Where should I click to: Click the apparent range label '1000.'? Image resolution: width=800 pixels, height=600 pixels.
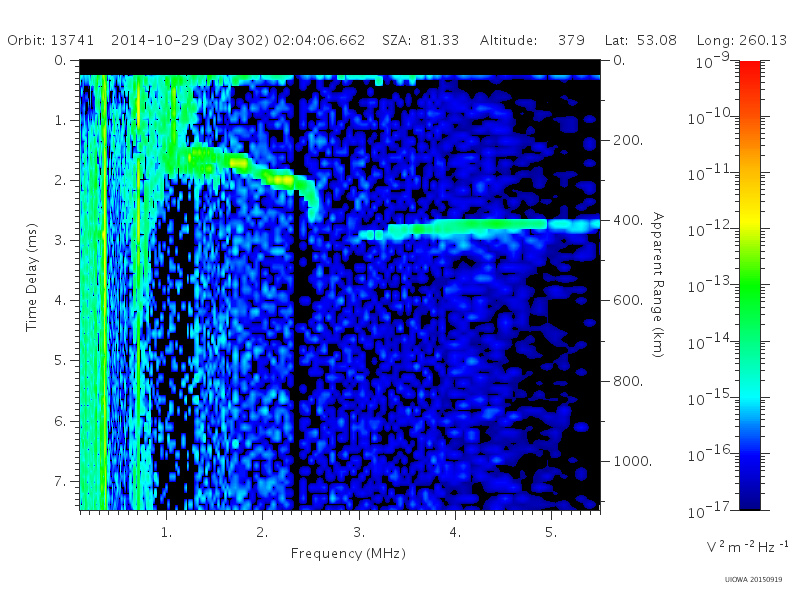click(x=633, y=461)
